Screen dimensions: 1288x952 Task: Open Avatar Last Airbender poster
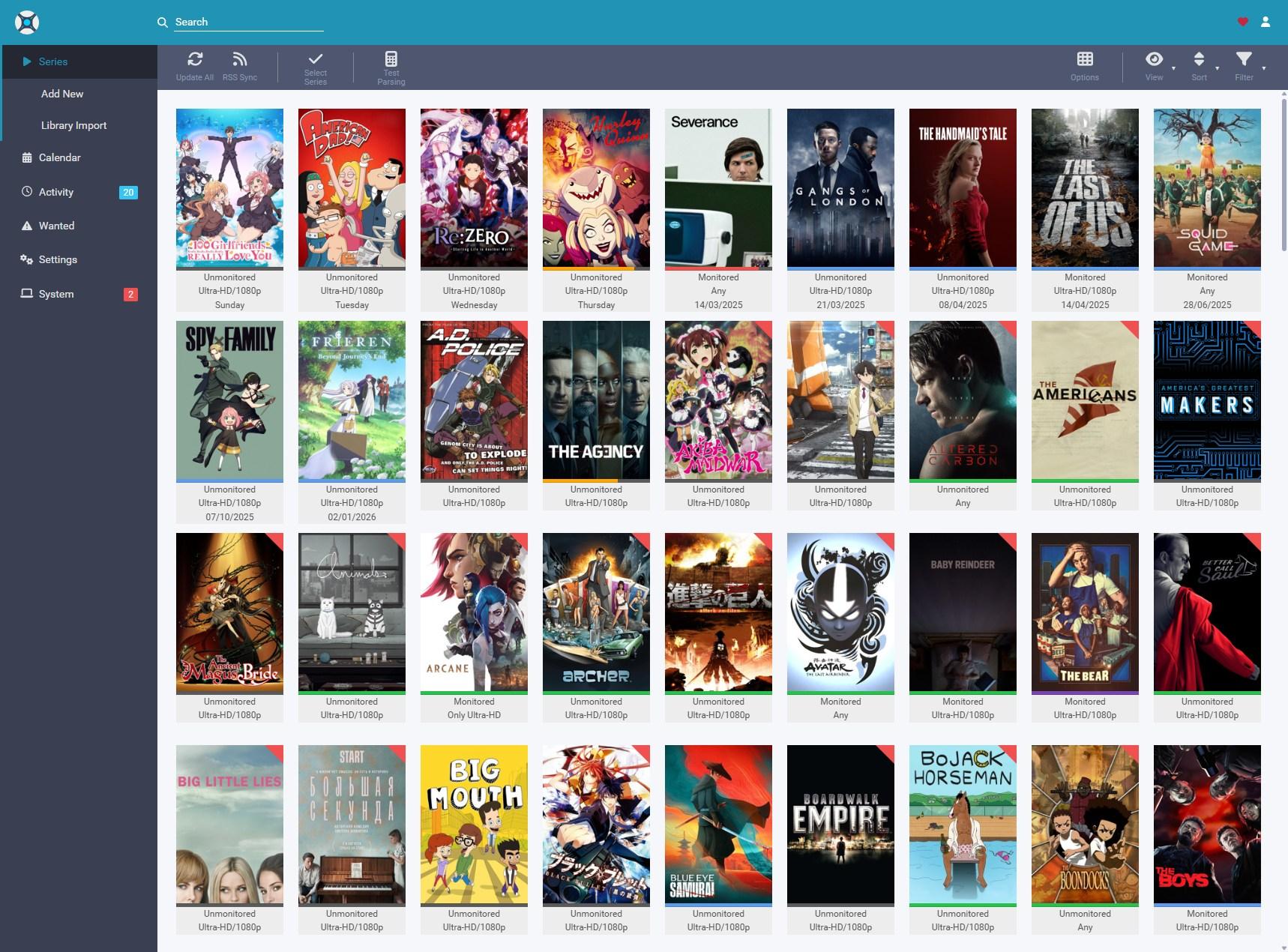coord(840,612)
